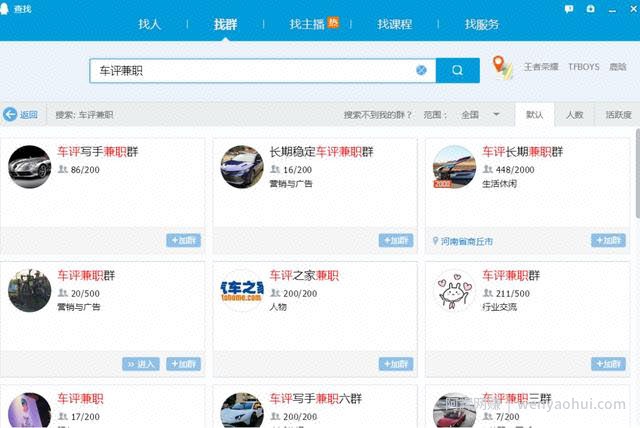The image size is (640, 428).
Task: Clear the search box text
Action: [x=421, y=70]
